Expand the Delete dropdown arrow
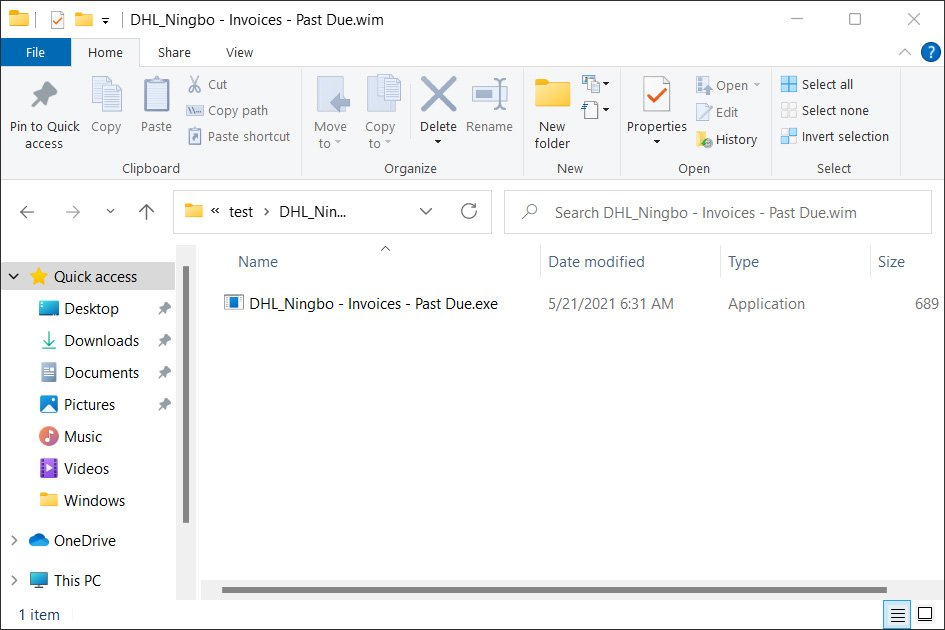945x630 pixels. 438,142
